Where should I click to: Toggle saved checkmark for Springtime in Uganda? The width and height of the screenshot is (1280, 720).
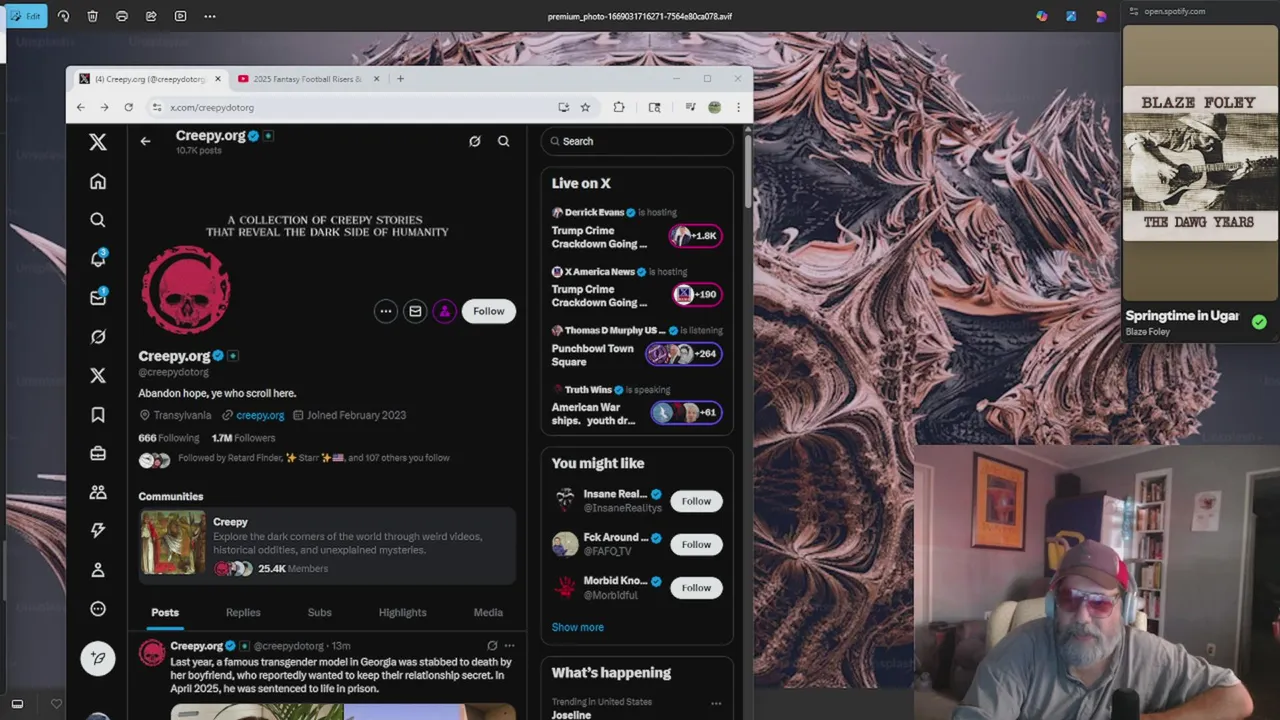[x=1259, y=322]
